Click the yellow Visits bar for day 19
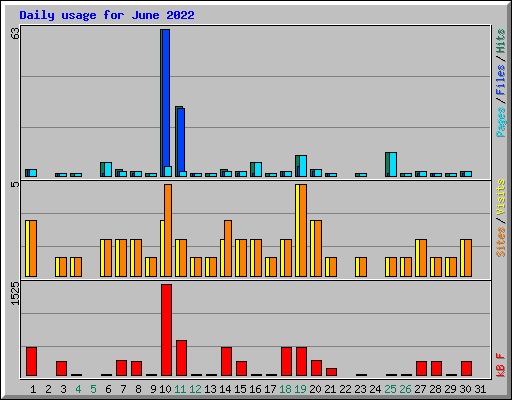This screenshot has height=400, width=512. (x=297, y=230)
